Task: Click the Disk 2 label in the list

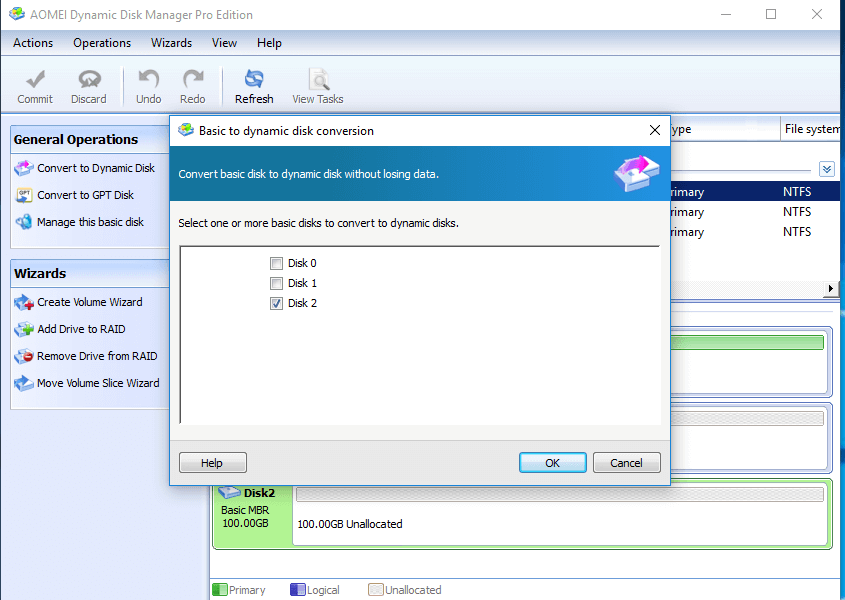Action: click(302, 303)
